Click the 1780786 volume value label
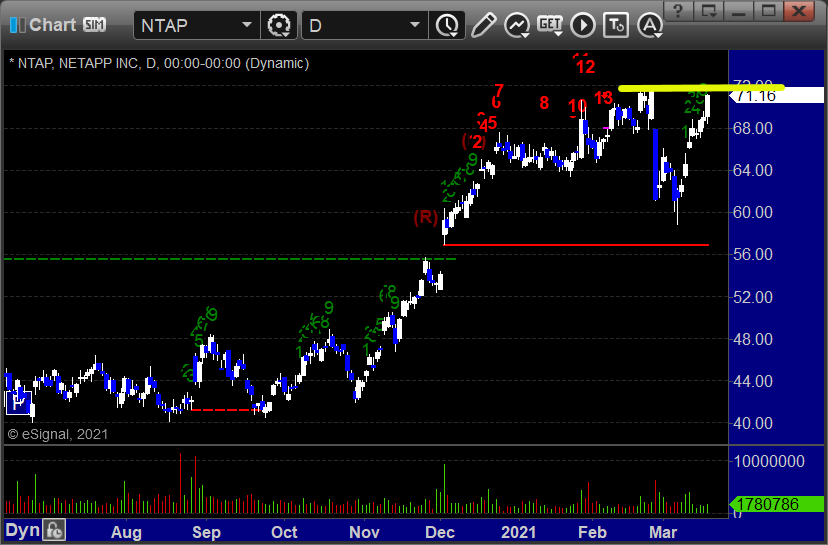828x545 pixels. tap(776, 504)
